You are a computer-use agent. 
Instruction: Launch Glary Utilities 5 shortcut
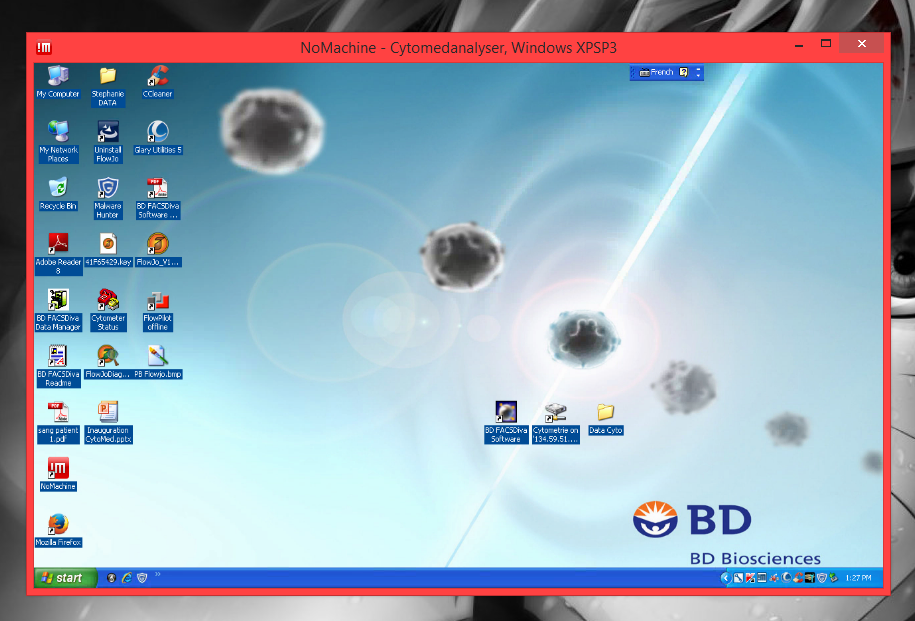(x=158, y=138)
